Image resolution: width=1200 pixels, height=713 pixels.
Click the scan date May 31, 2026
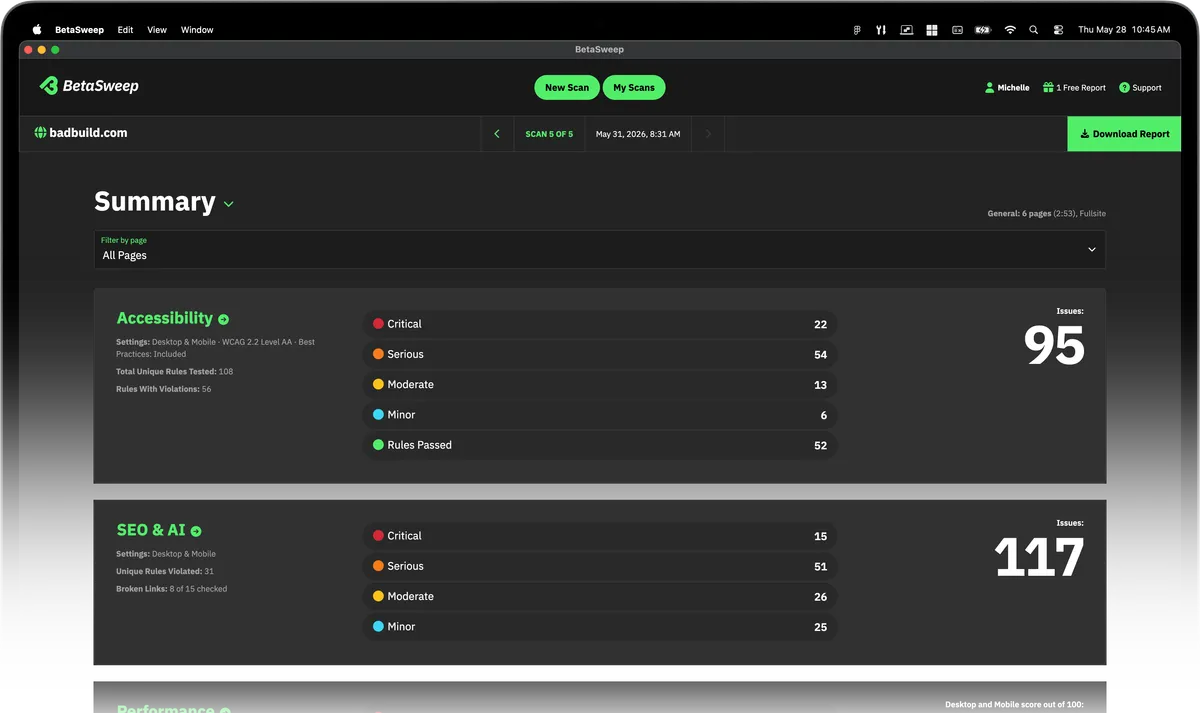click(638, 134)
